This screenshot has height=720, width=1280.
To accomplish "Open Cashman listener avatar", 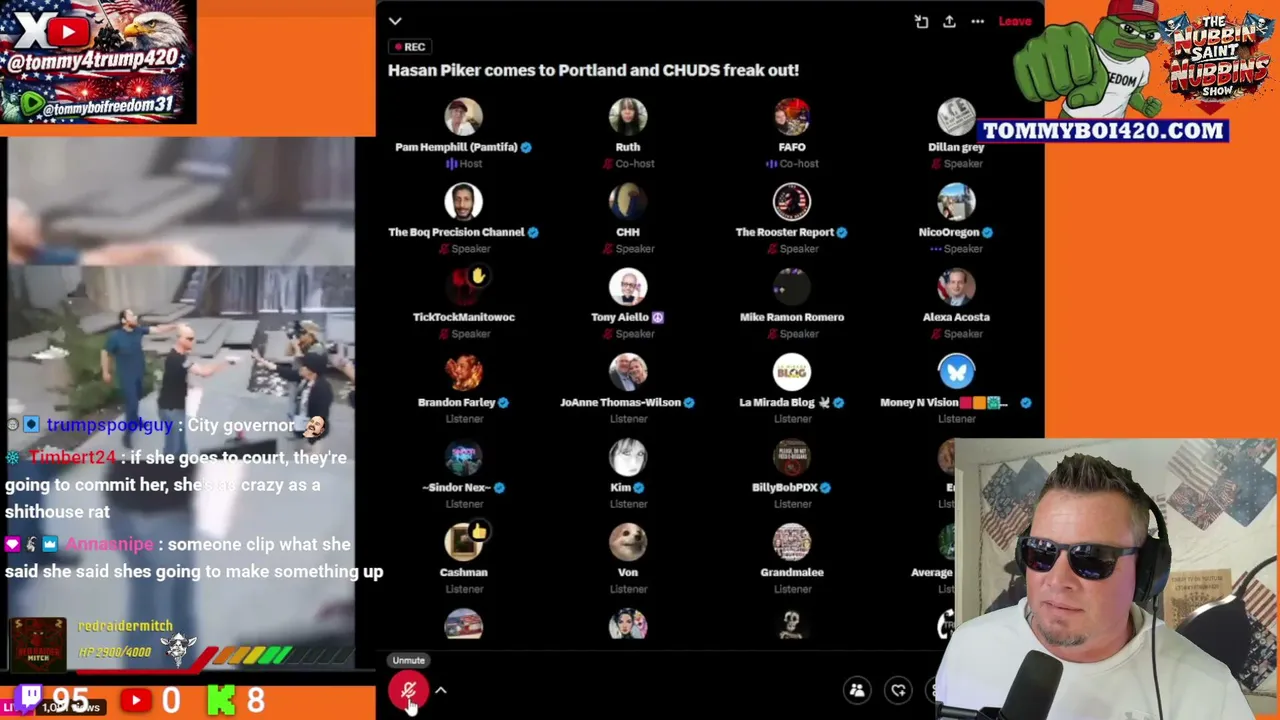I will [x=463, y=542].
